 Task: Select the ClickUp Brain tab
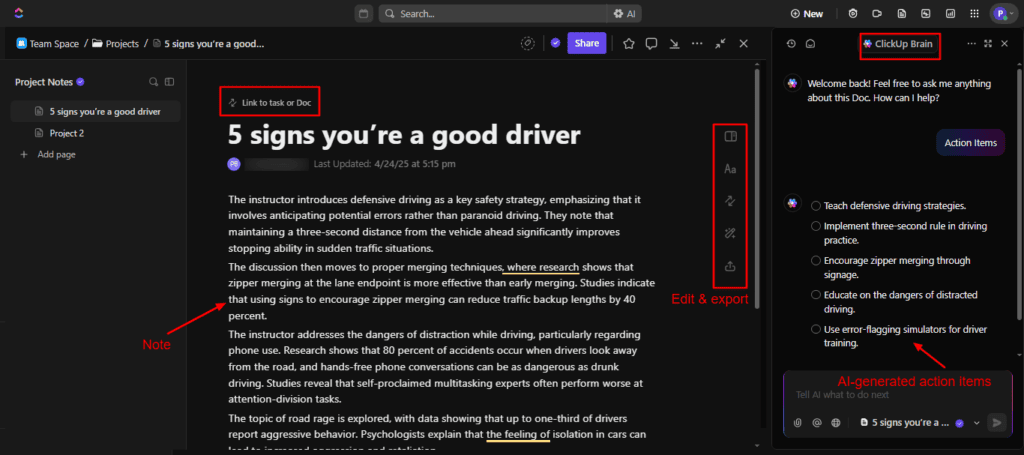click(x=897, y=44)
